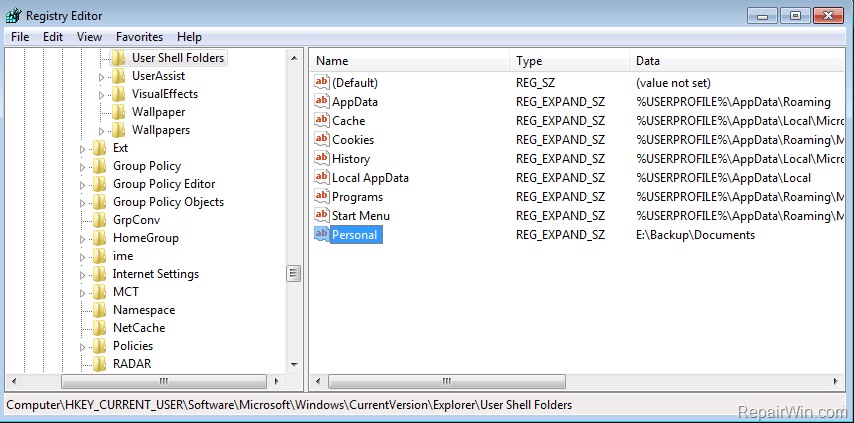Open the File menu

20,37
